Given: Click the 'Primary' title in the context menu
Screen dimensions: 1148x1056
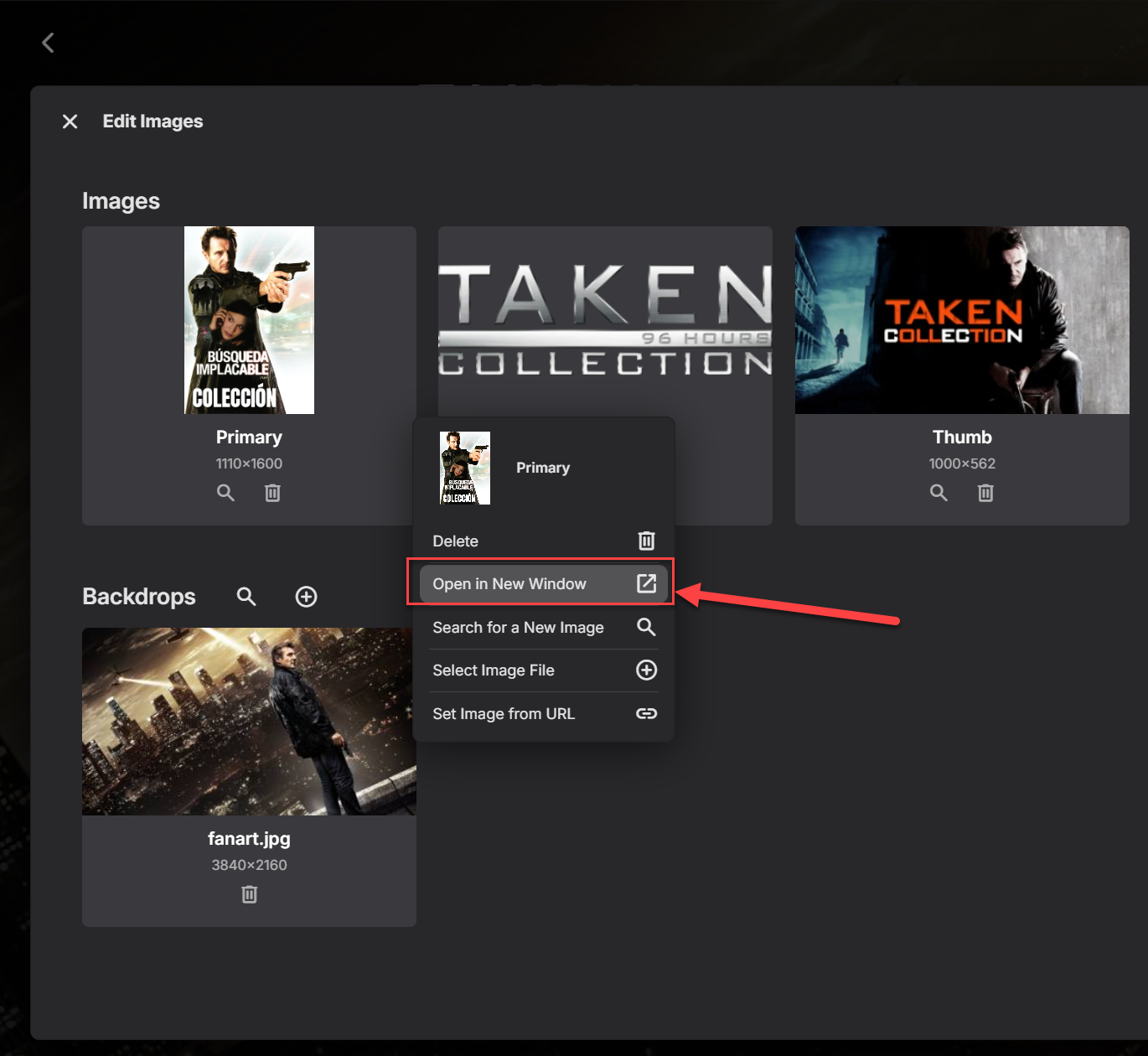Looking at the screenshot, I should (543, 468).
